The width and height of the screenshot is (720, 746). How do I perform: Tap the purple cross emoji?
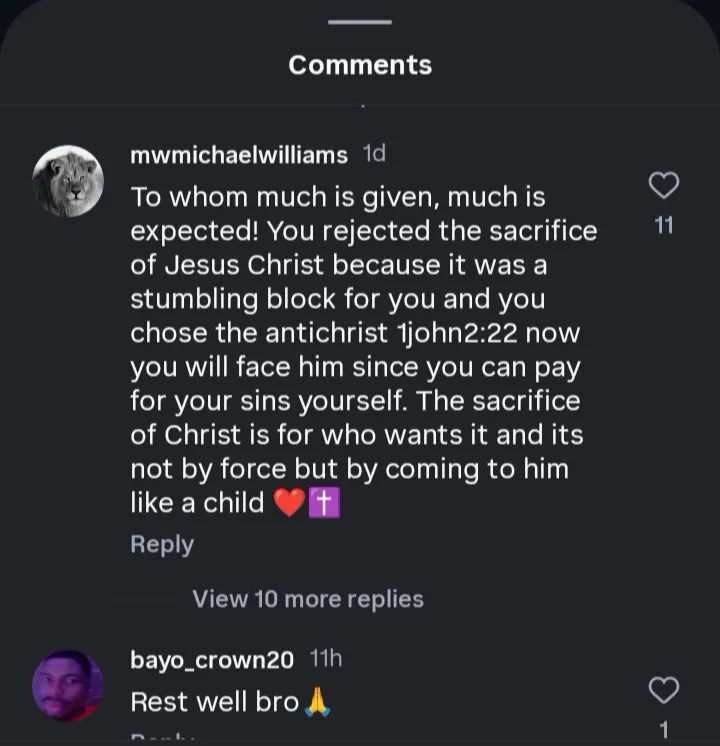pyautogui.click(x=325, y=503)
